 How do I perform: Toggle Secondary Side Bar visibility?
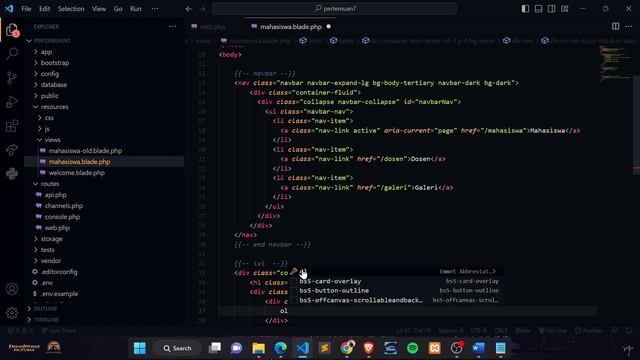551,9
